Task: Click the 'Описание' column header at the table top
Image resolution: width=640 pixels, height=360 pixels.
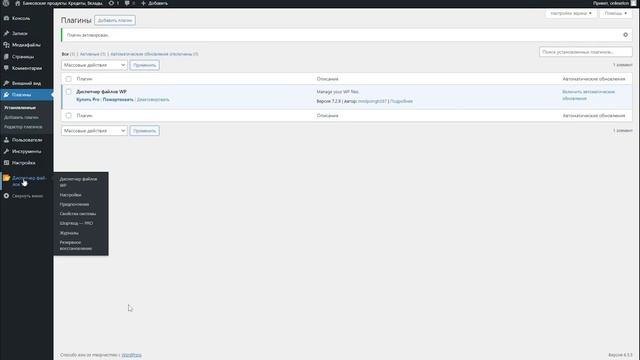Action: [x=327, y=79]
